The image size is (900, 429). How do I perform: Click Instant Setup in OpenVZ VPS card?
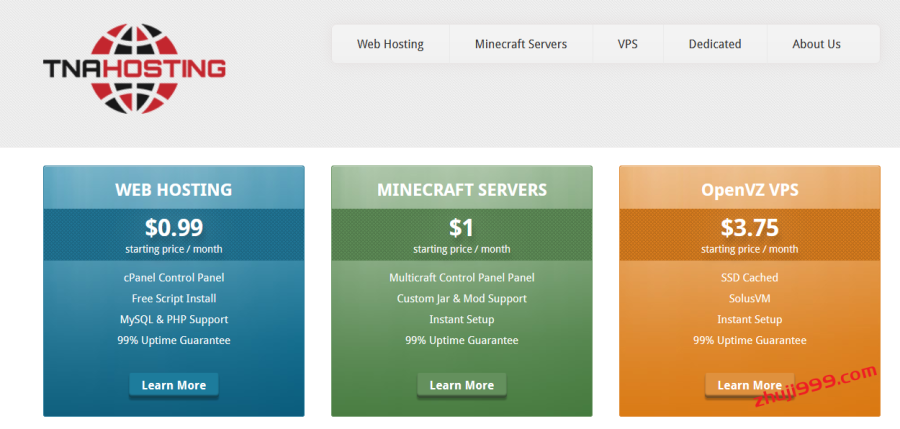(750, 320)
